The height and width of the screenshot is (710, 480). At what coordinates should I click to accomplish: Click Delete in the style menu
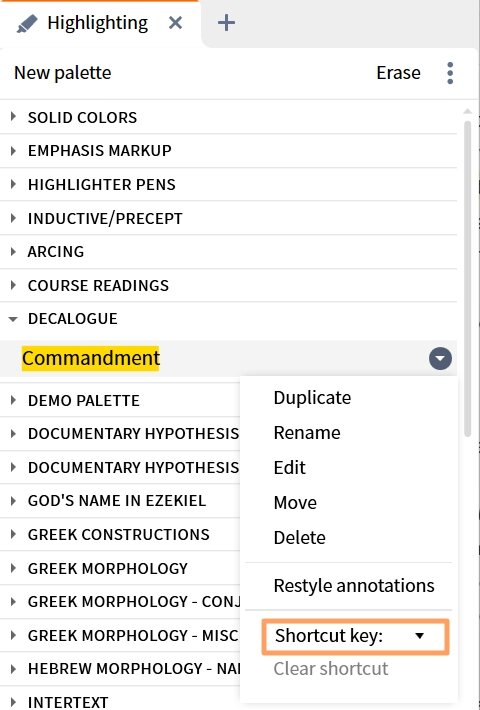pos(299,538)
